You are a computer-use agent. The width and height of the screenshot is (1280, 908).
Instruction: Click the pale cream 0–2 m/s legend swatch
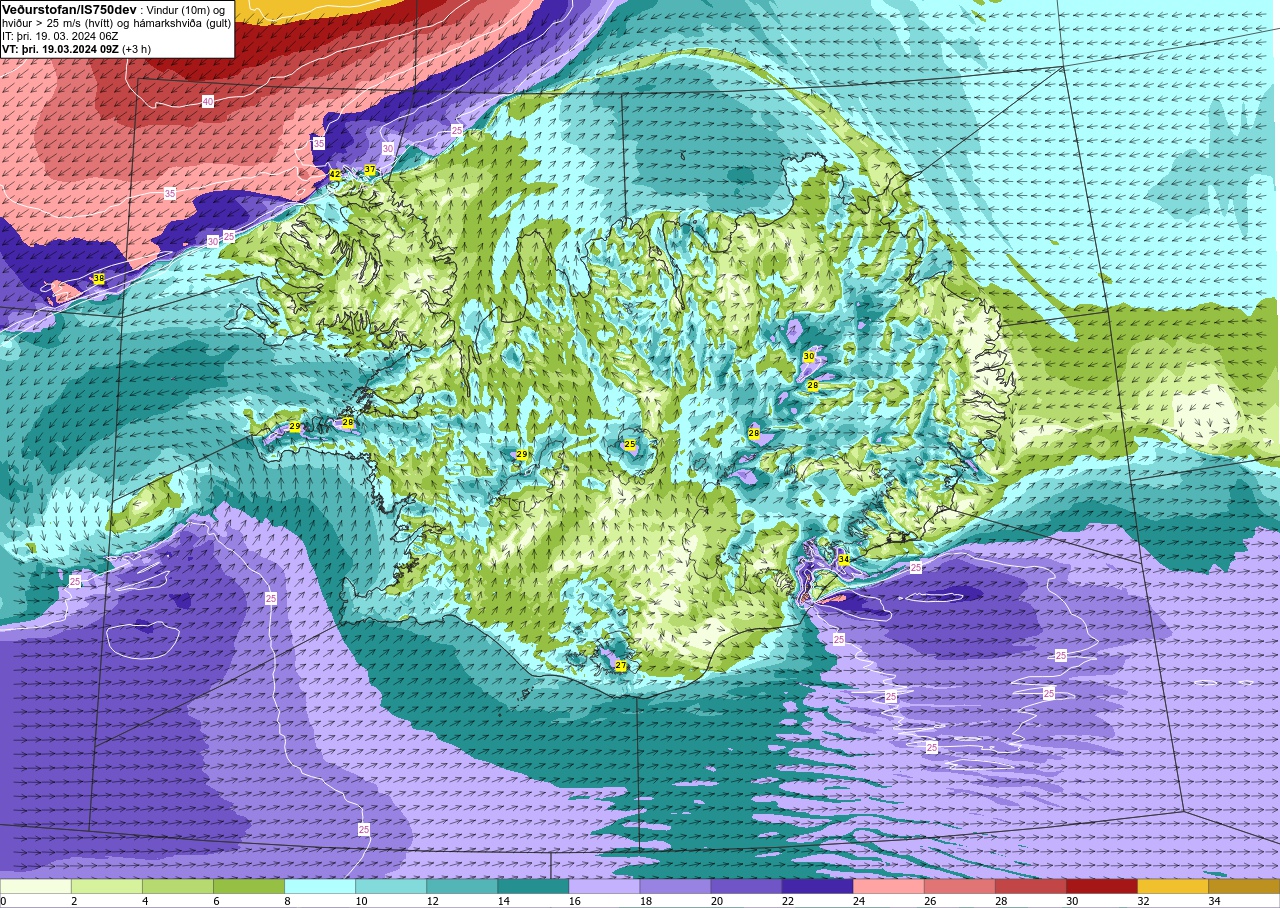[x=36, y=886]
